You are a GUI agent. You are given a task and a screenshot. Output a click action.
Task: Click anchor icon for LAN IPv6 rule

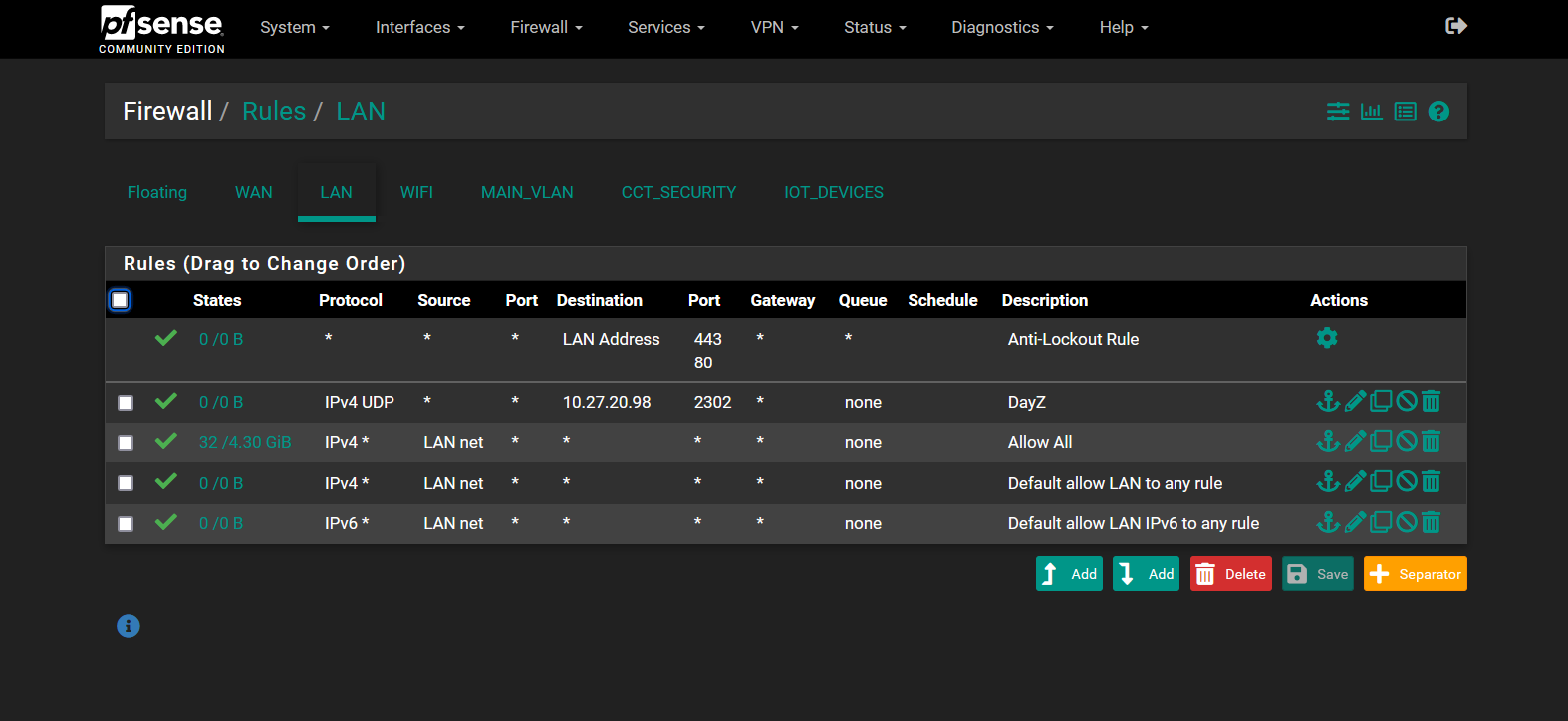coord(1328,522)
